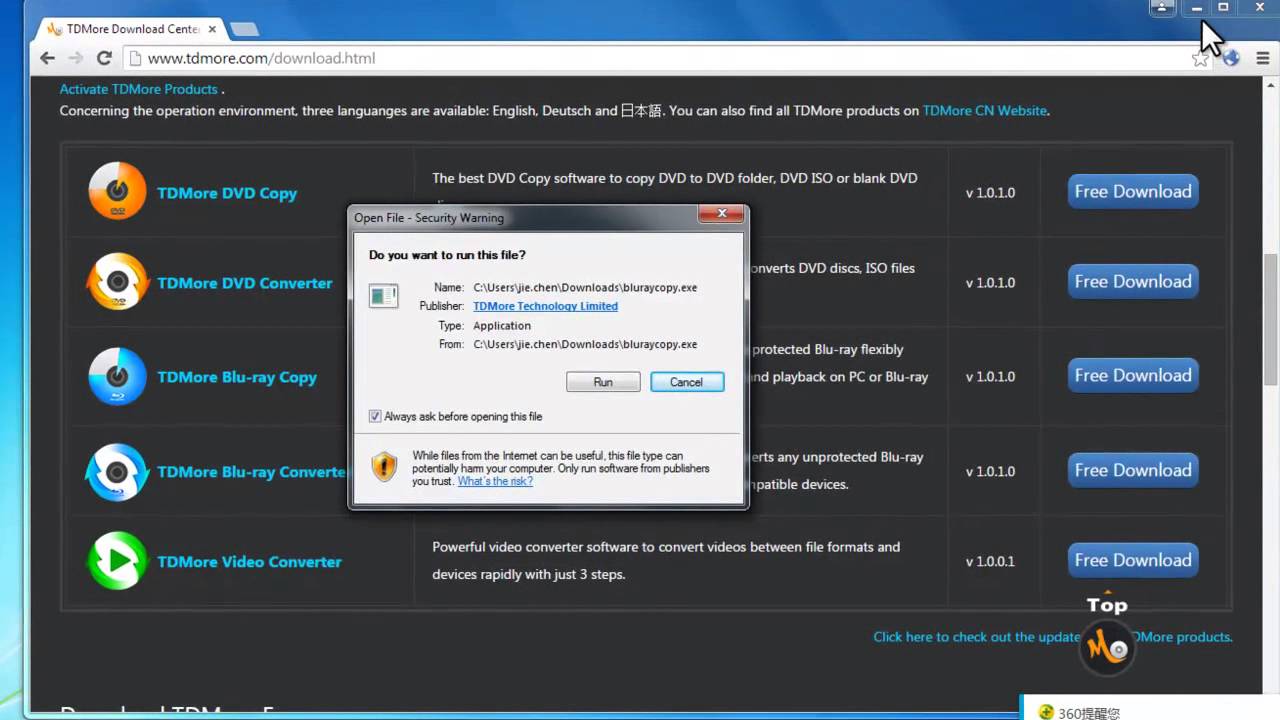Click the TDMore DVD Copy disc icon
This screenshot has height=720, width=1280.
pyautogui.click(x=118, y=190)
